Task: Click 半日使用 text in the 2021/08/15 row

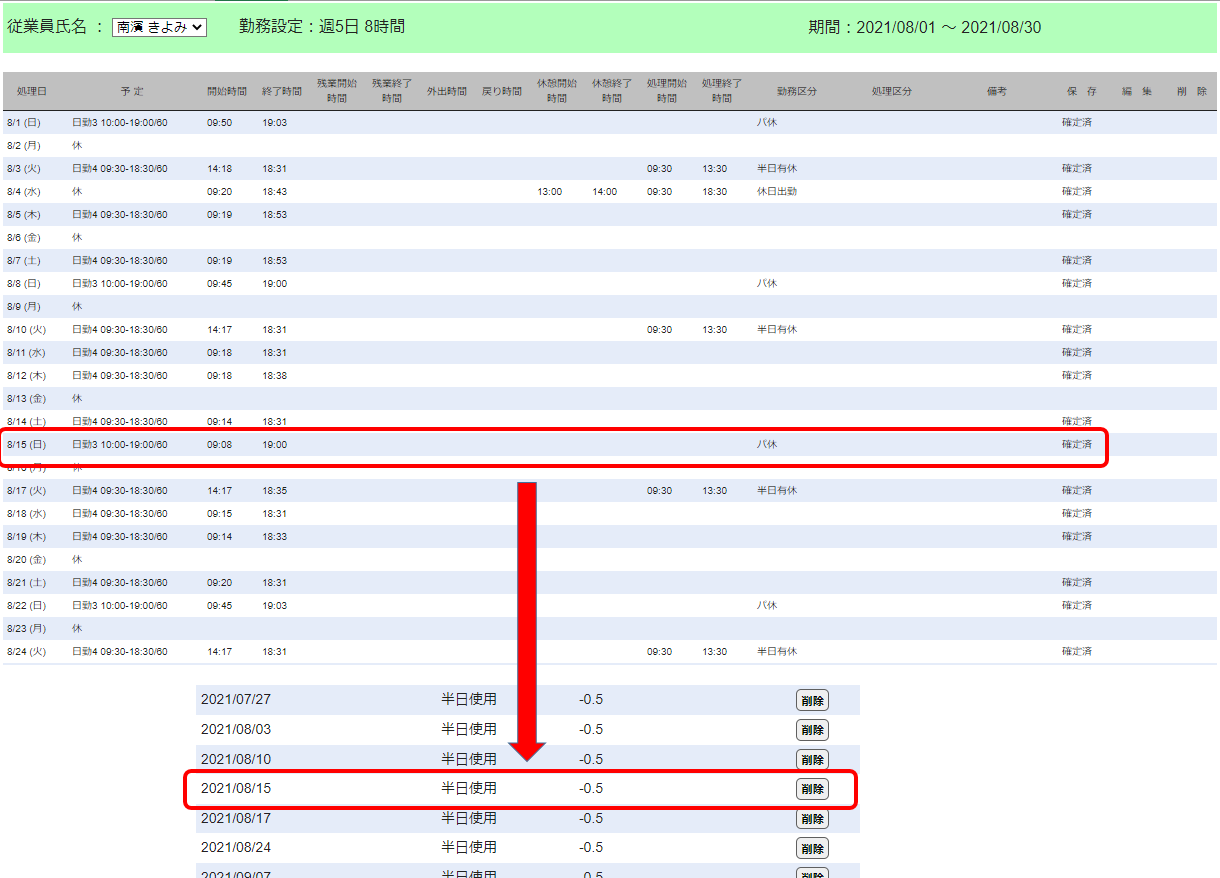Action: click(469, 789)
